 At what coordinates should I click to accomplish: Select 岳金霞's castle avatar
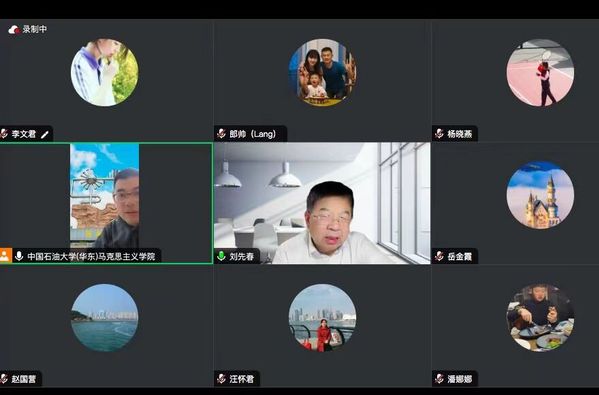(540, 195)
